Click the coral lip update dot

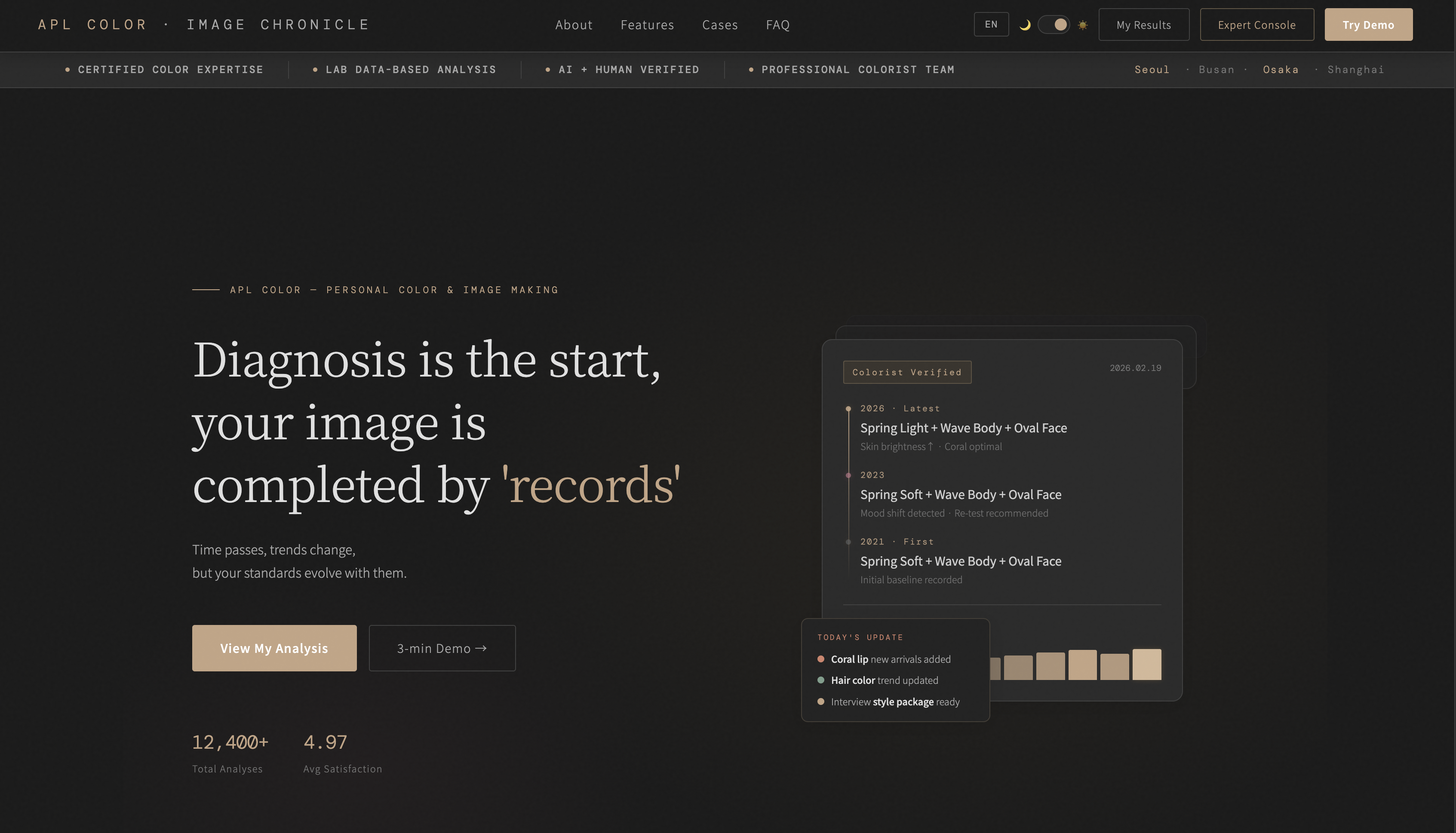pyautogui.click(x=821, y=658)
